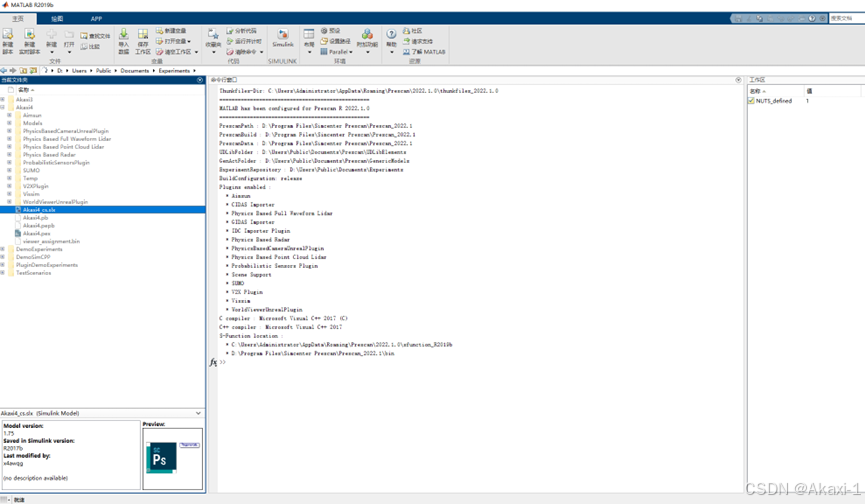Go back with the address bar back arrow
The image size is (865, 504).
click(4, 71)
